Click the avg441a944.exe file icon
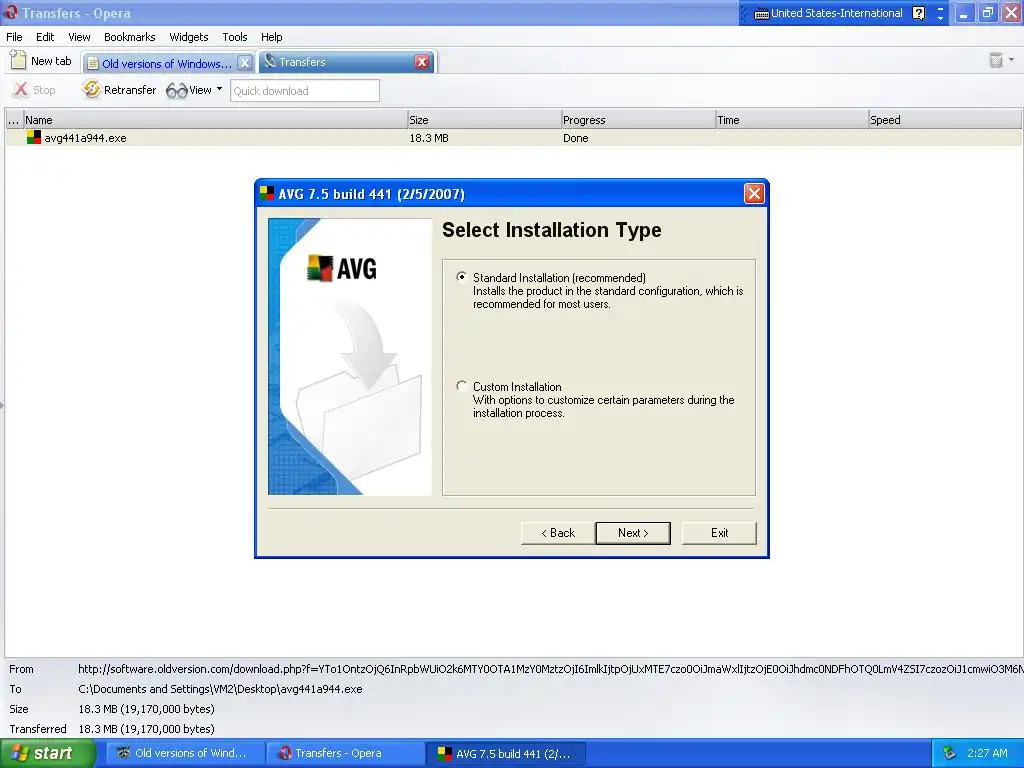This screenshot has width=1024, height=768. pos(33,137)
